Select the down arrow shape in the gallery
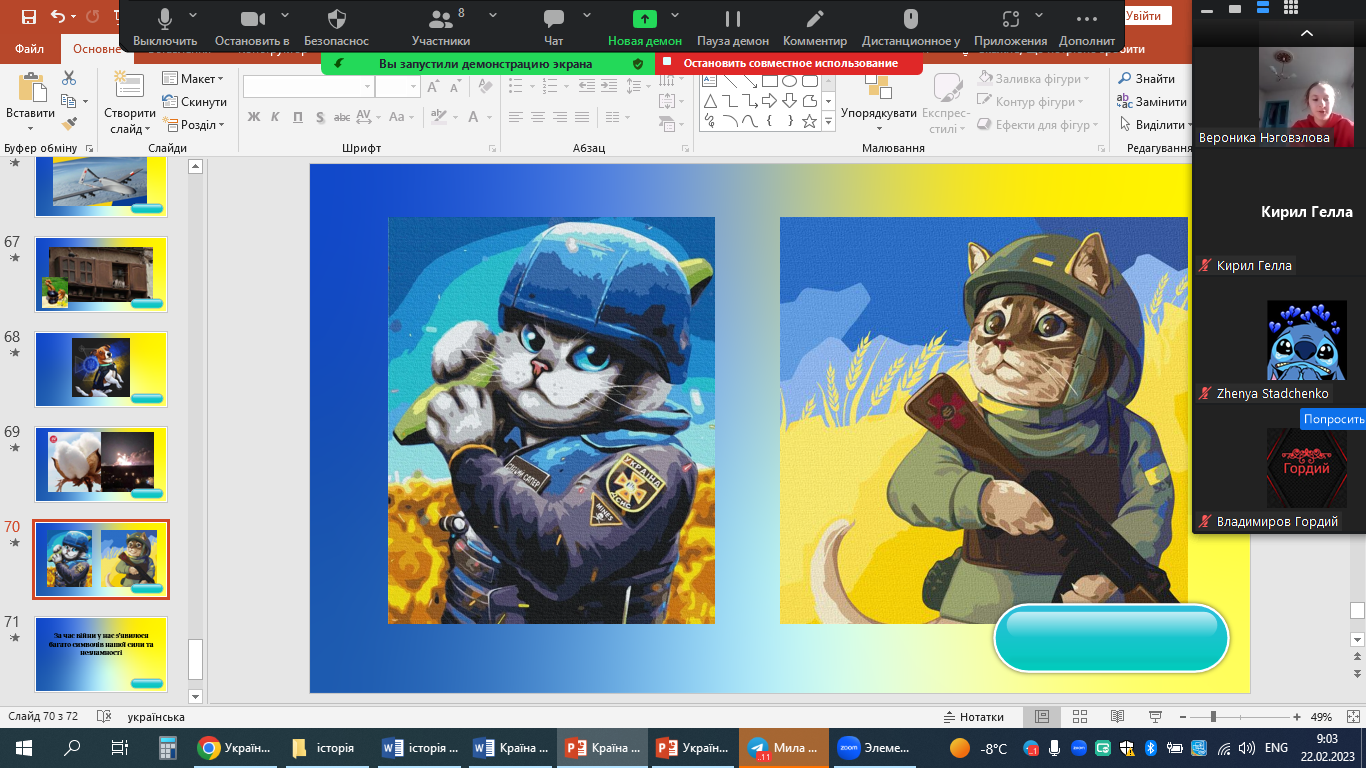1366x768 pixels. point(789,101)
